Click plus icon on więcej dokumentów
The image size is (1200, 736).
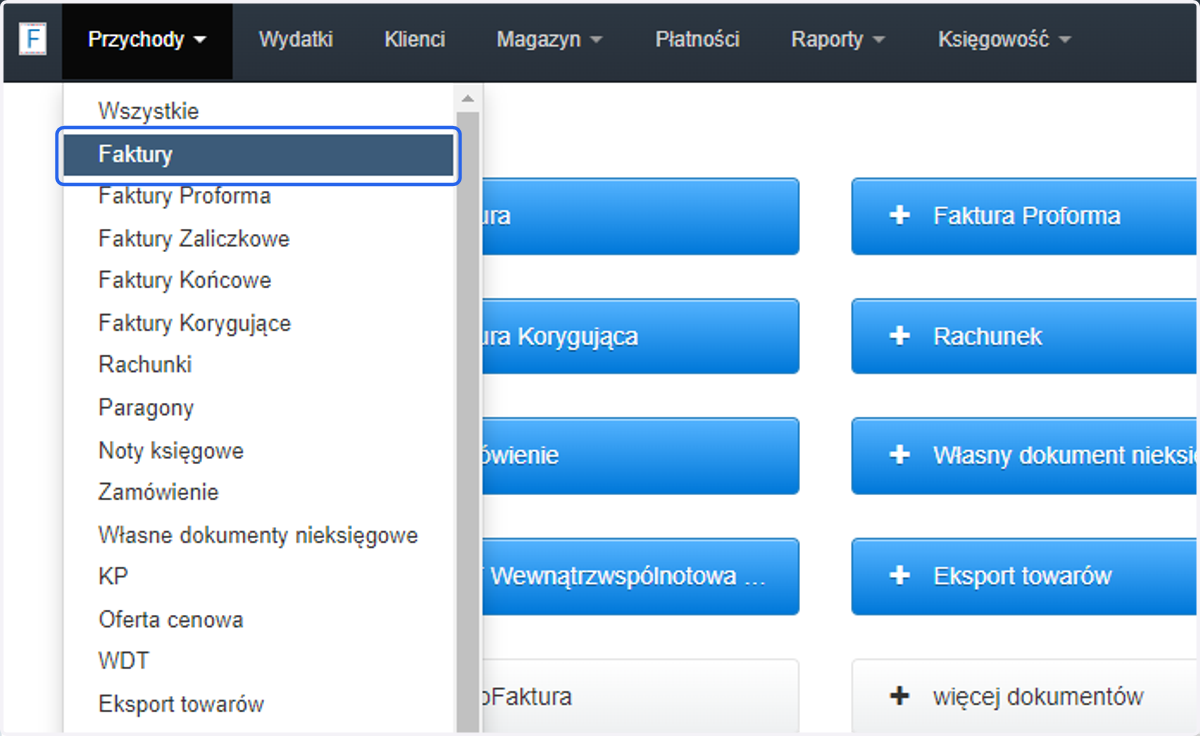point(900,696)
